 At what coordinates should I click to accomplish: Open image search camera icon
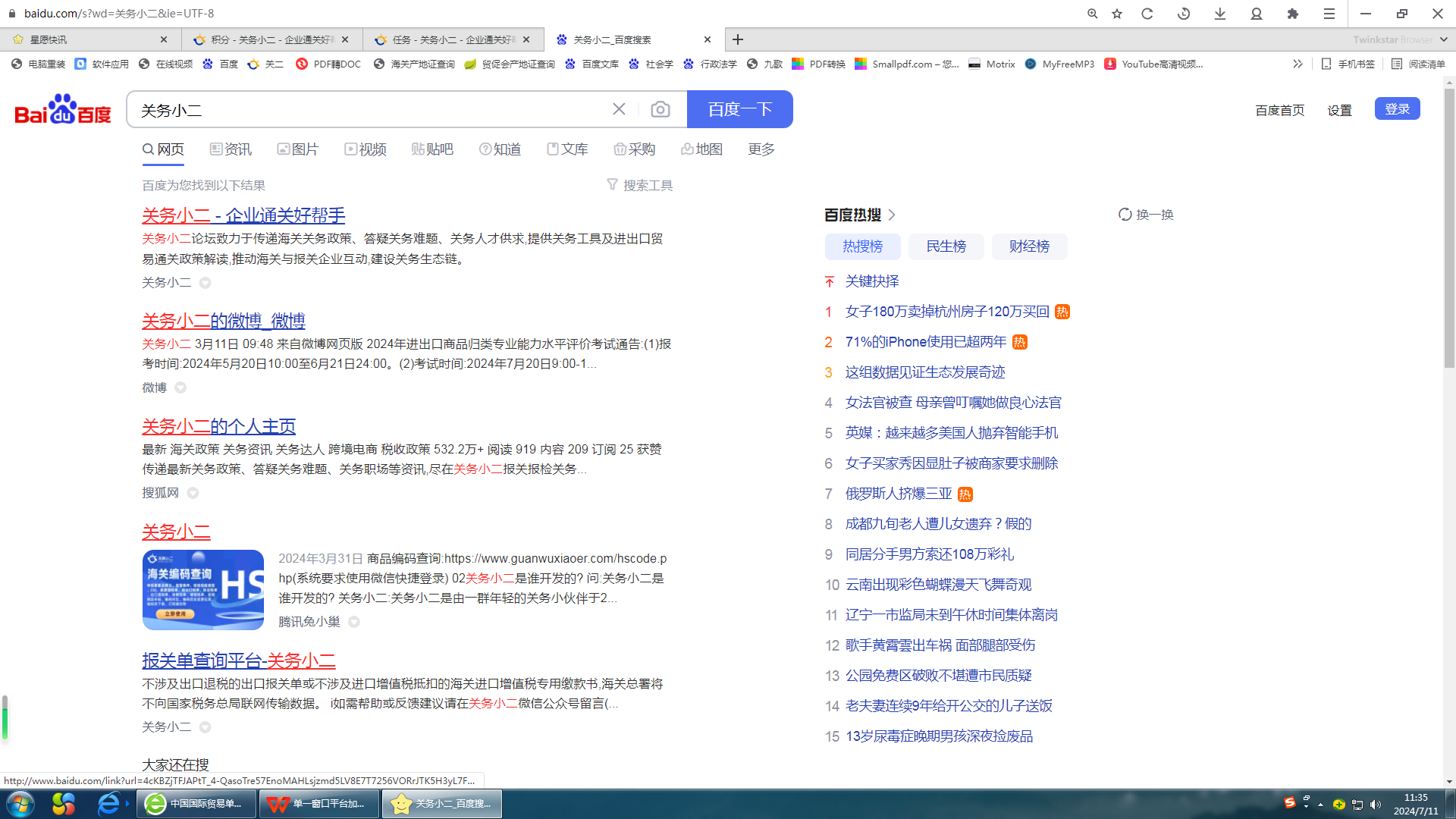(x=661, y=109)
